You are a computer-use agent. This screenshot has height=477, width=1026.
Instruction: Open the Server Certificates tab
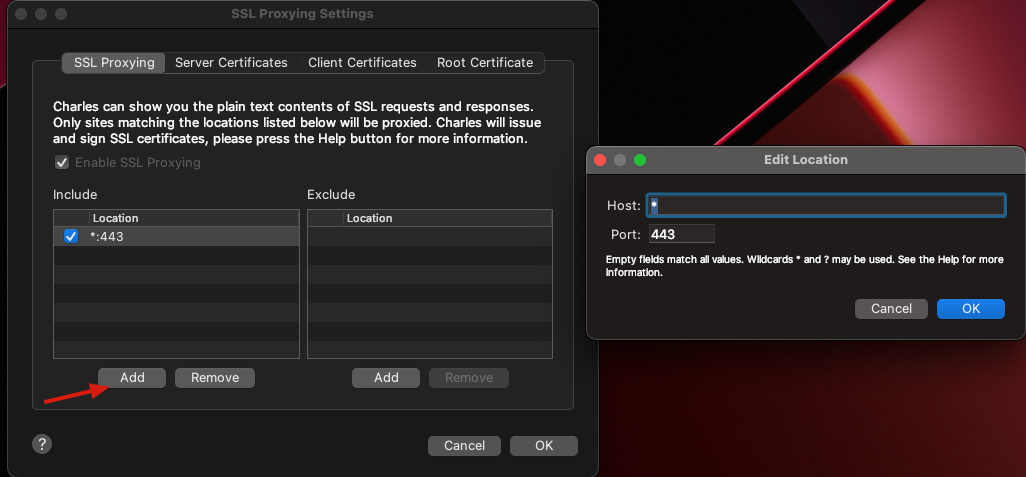tap(231, 63)
